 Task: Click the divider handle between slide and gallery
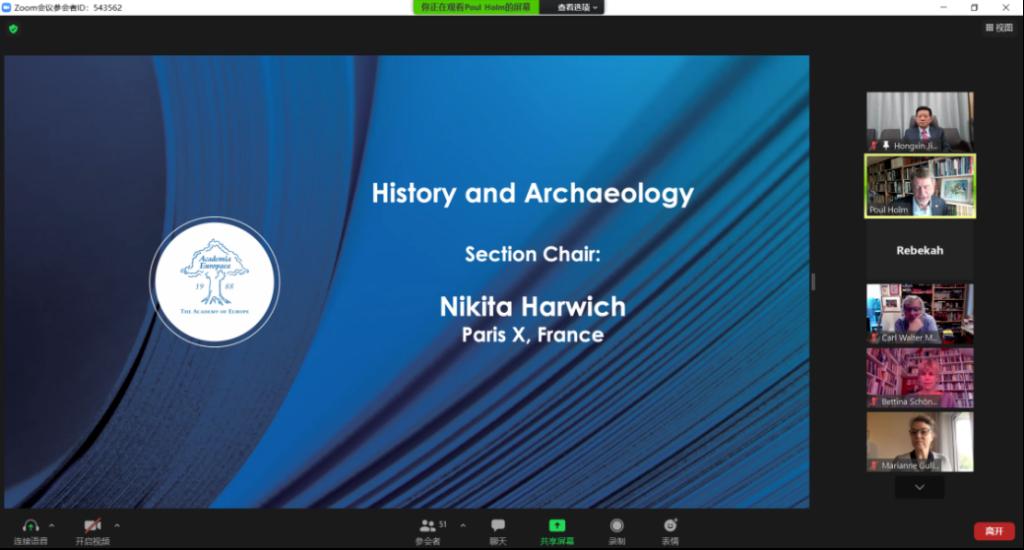(x=812, y=282)
